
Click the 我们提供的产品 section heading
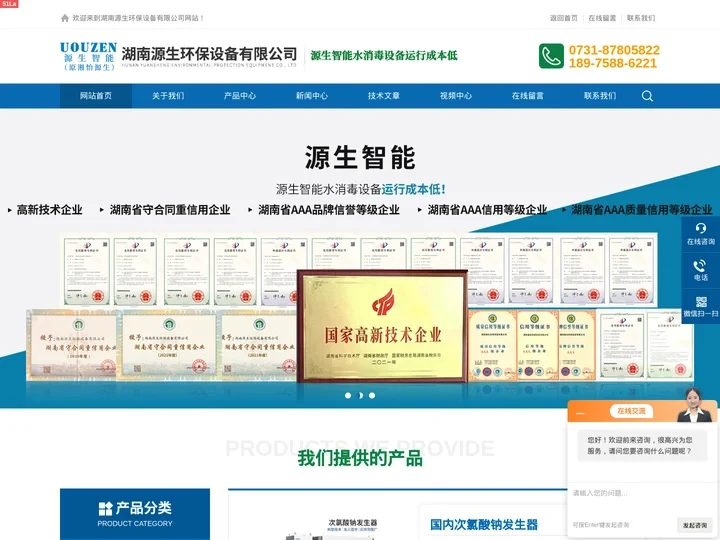pos(360,458)
